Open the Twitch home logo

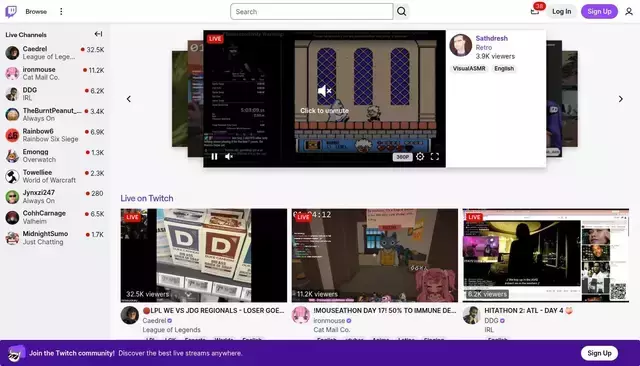(11, 11)
